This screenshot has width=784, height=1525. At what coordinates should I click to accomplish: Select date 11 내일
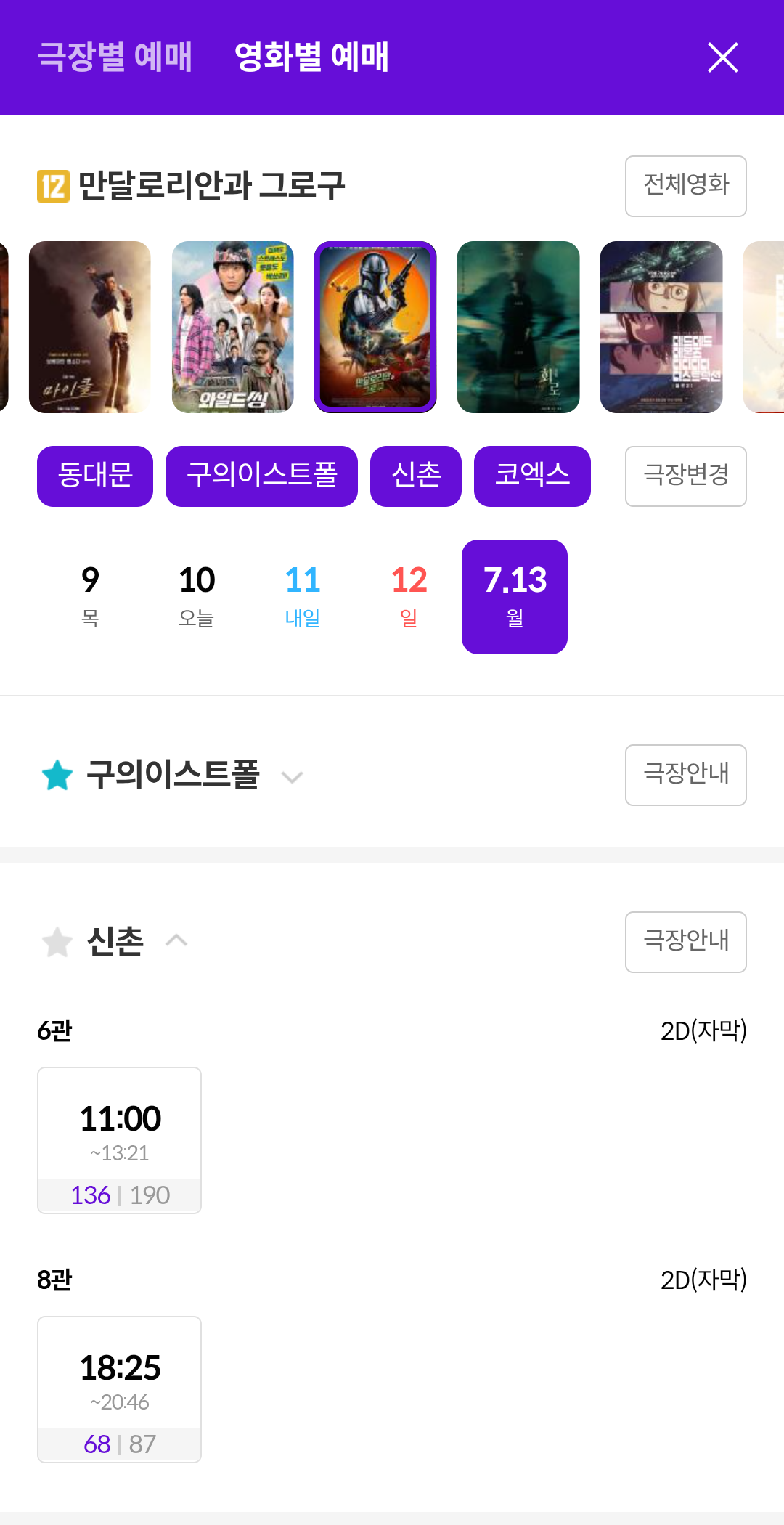point(303,597)
